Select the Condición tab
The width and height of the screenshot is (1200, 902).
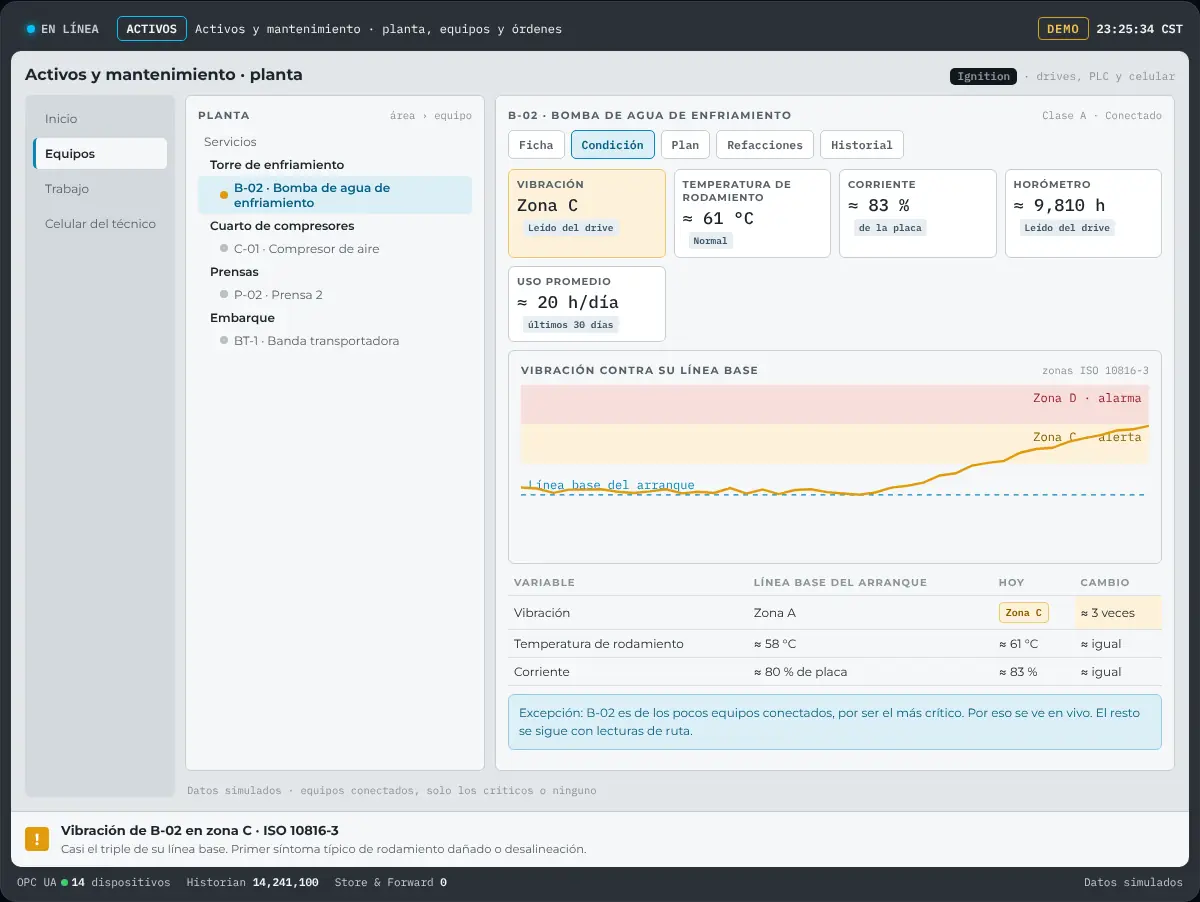point(613,145)
